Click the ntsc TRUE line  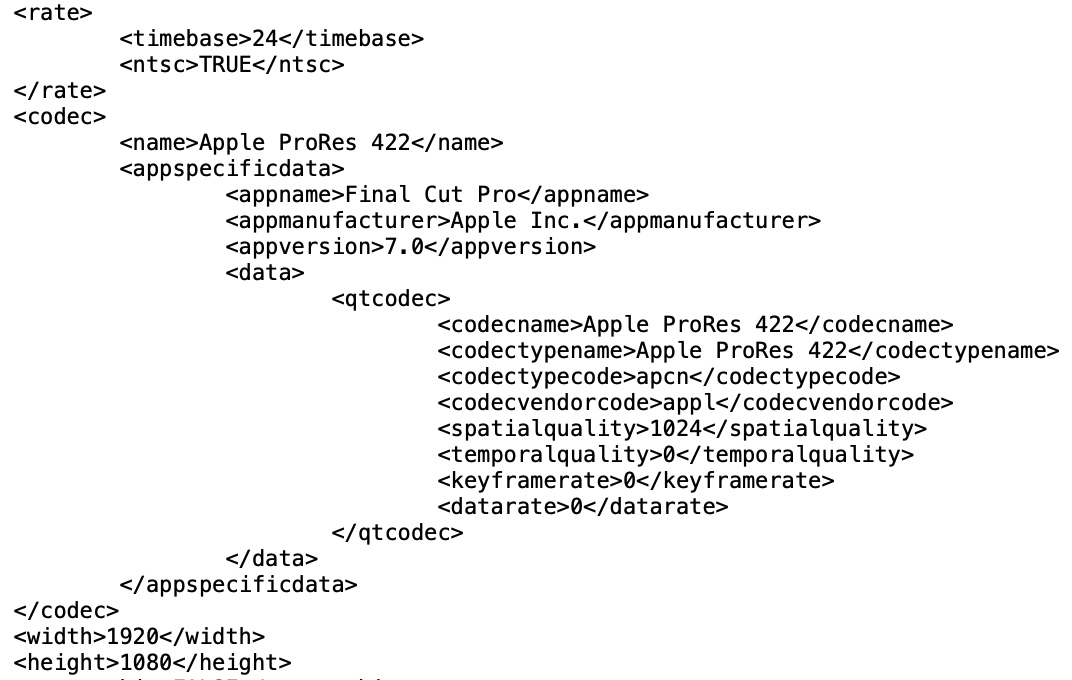pos(231,65)
